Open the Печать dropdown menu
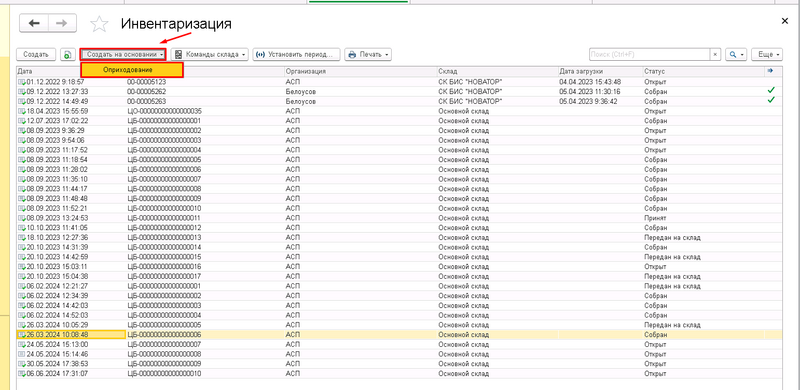Image resolution: width=800 pixels, height=390 pixels. [368, 54]
